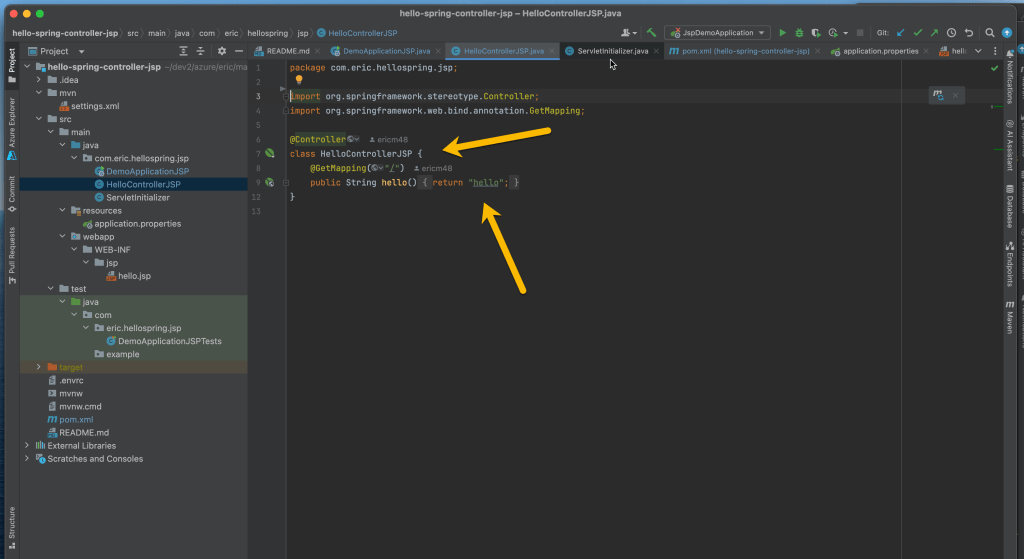Click Git update project arrow icon

[x=900, y=33]
